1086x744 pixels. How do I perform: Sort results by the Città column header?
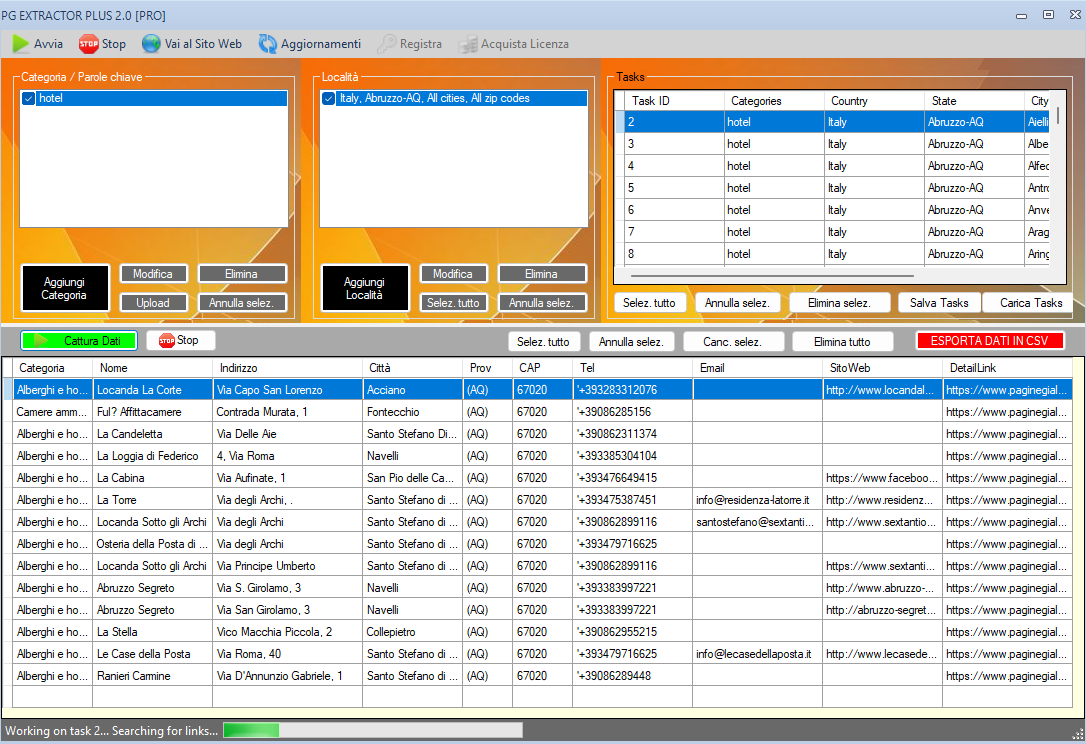pyautogui.click(x=411, y=368)
